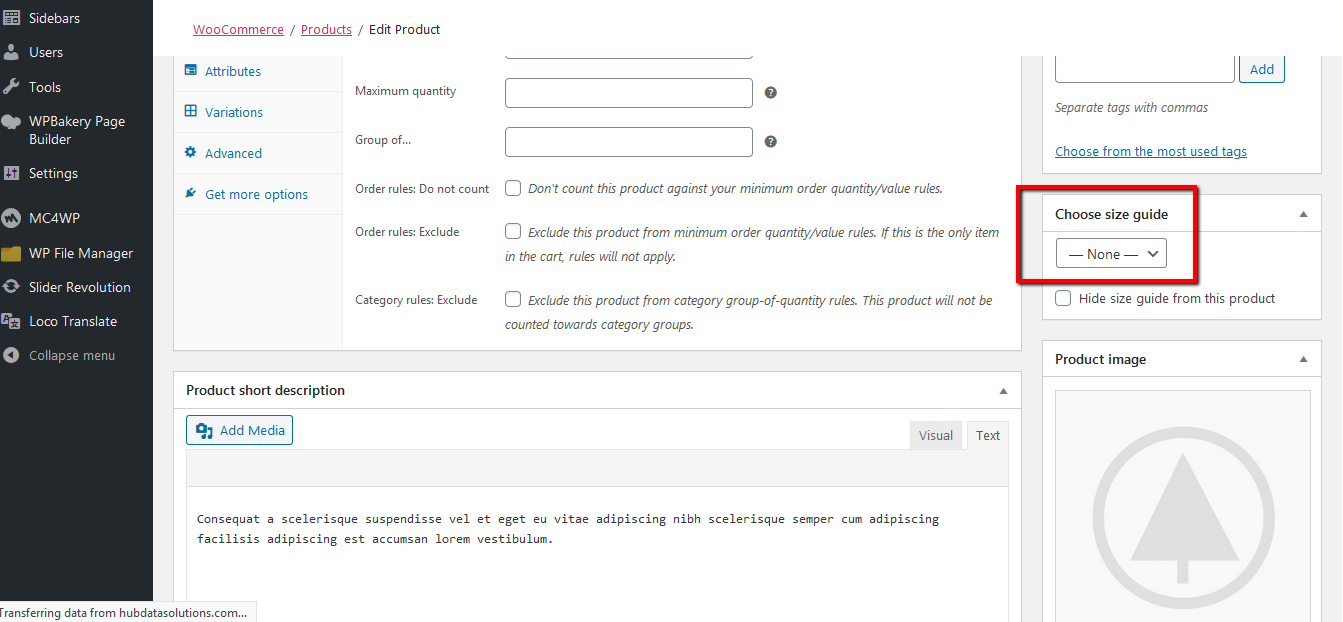Screen dimensions: 1343x622
Task: Click into the Maximum quantity field
Action: coord(629,92)
